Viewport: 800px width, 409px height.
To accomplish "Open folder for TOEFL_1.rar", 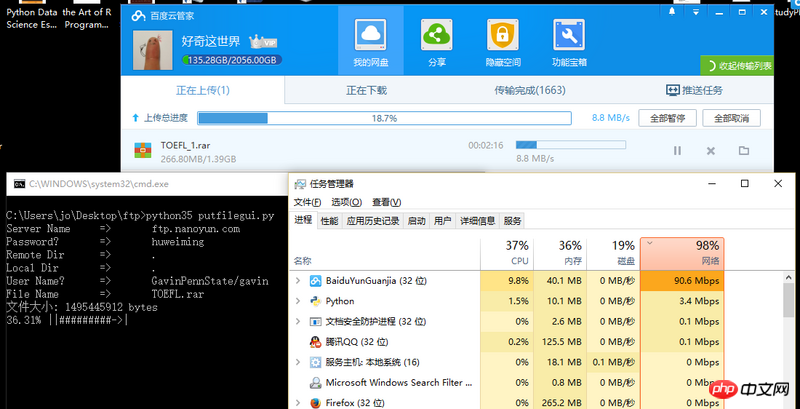I will (x=743, y=150).
